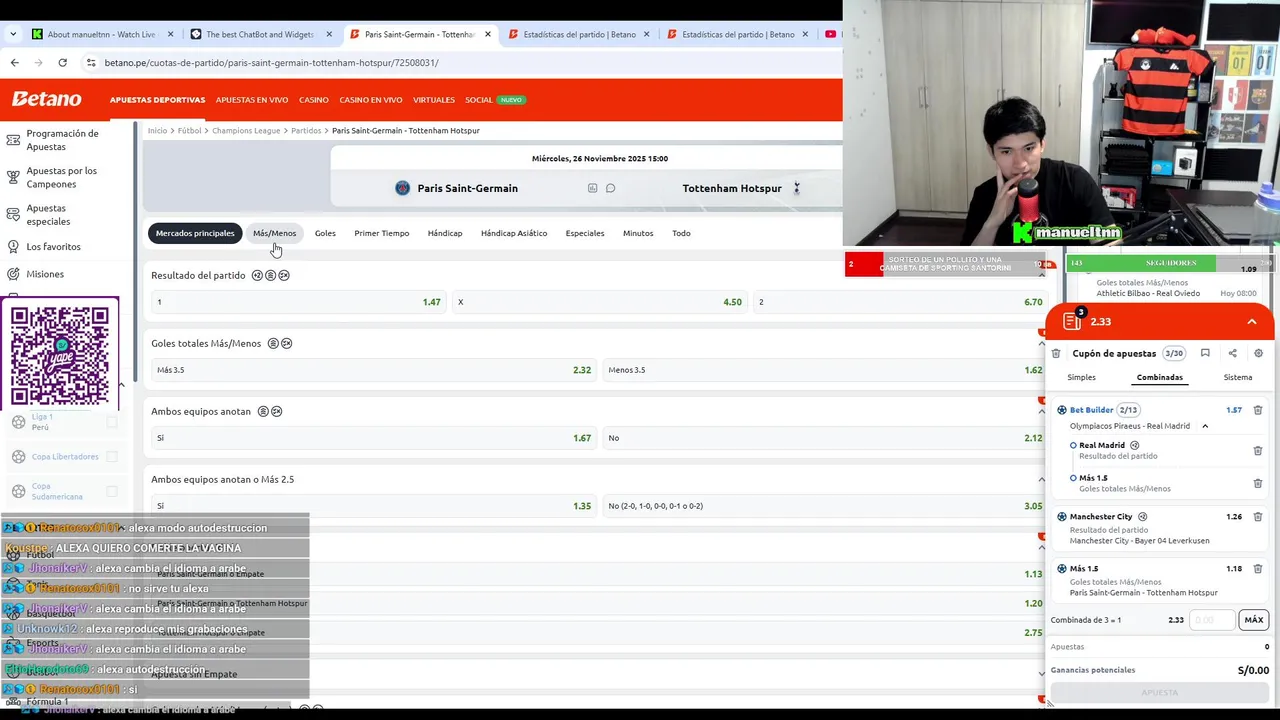The height and width of the screenshot is (720, 1280).
Task: Click the stake amount input in bet slip
Action: (x=1212, y=620)
